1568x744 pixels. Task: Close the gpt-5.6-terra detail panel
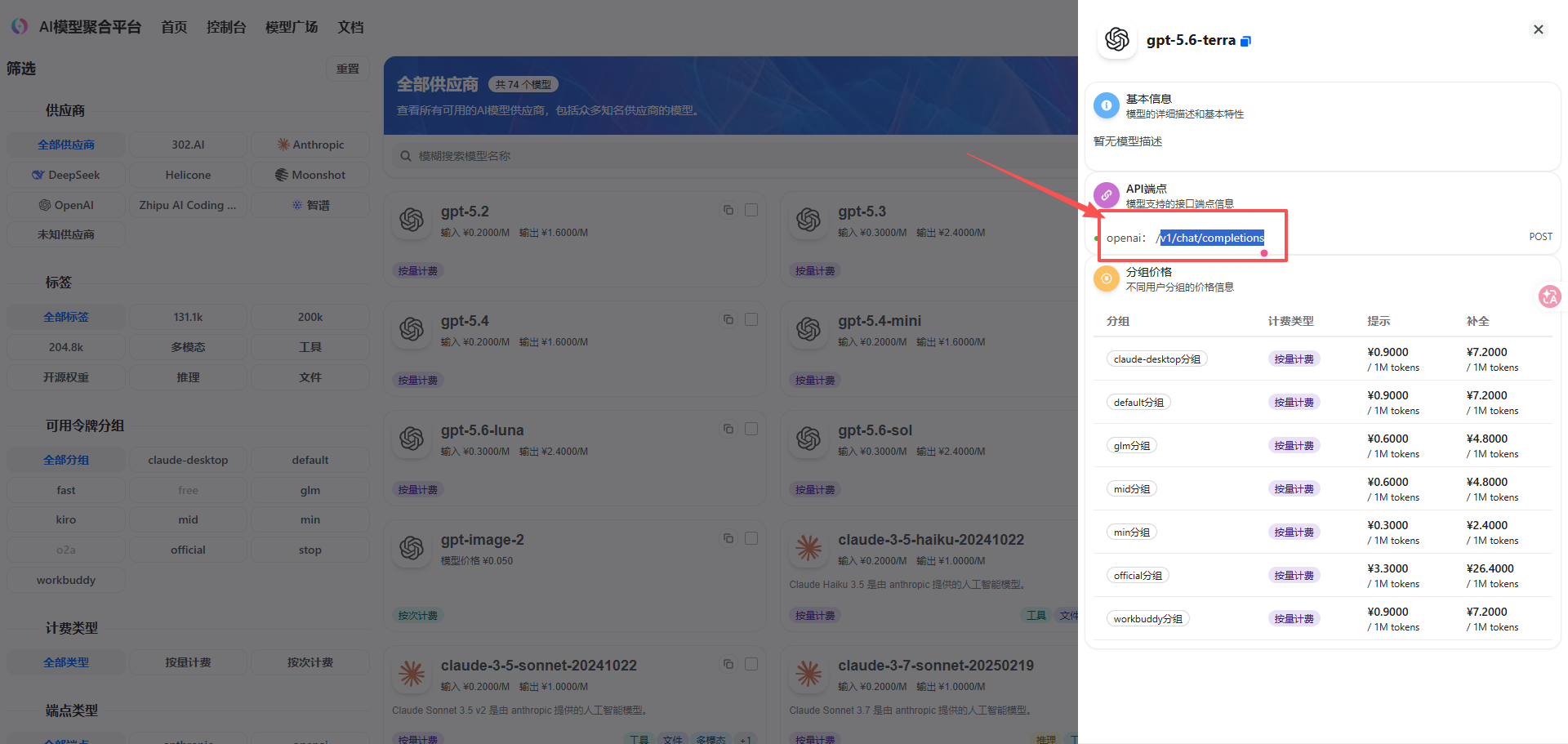coord(1539,29)
